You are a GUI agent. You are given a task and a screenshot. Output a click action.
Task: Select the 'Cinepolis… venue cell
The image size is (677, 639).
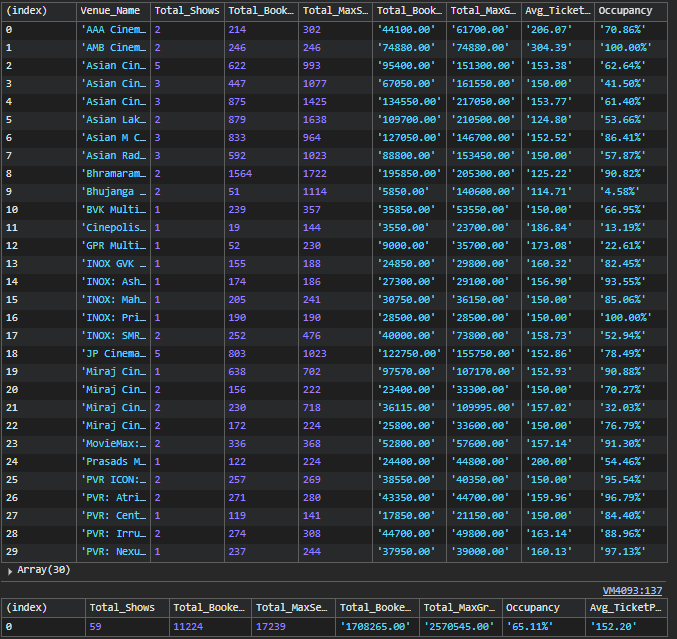(114, 228)
